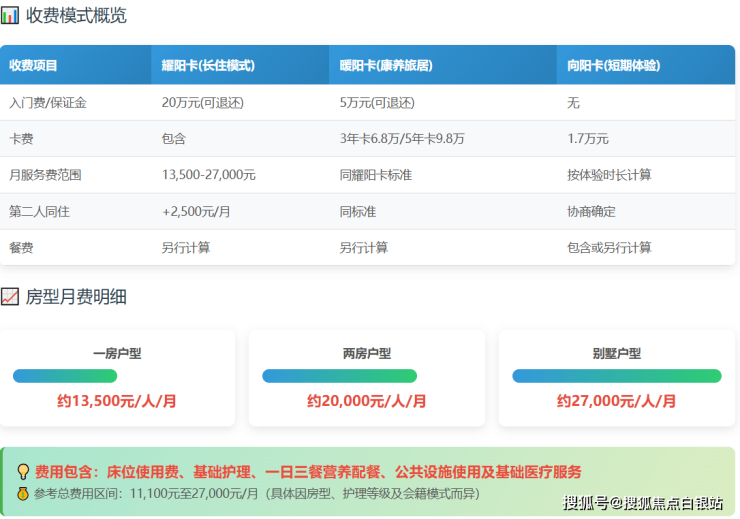Click the 约27,000元/人/月 price text
The height and width of the screenshot is (519, 740).
pyautogui.click(x=616, y=401)
